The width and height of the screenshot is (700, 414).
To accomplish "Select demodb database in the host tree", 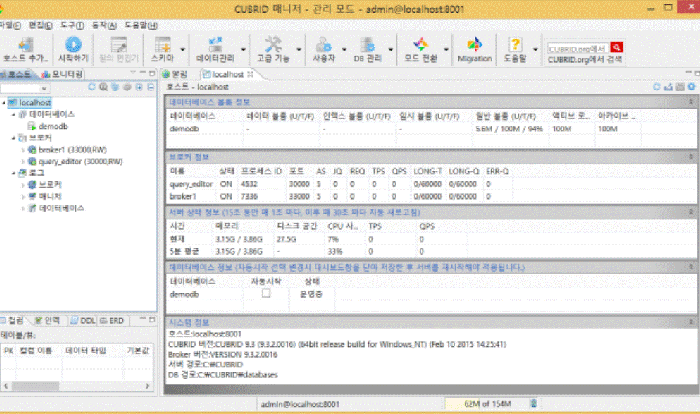I will click(53, 126).
